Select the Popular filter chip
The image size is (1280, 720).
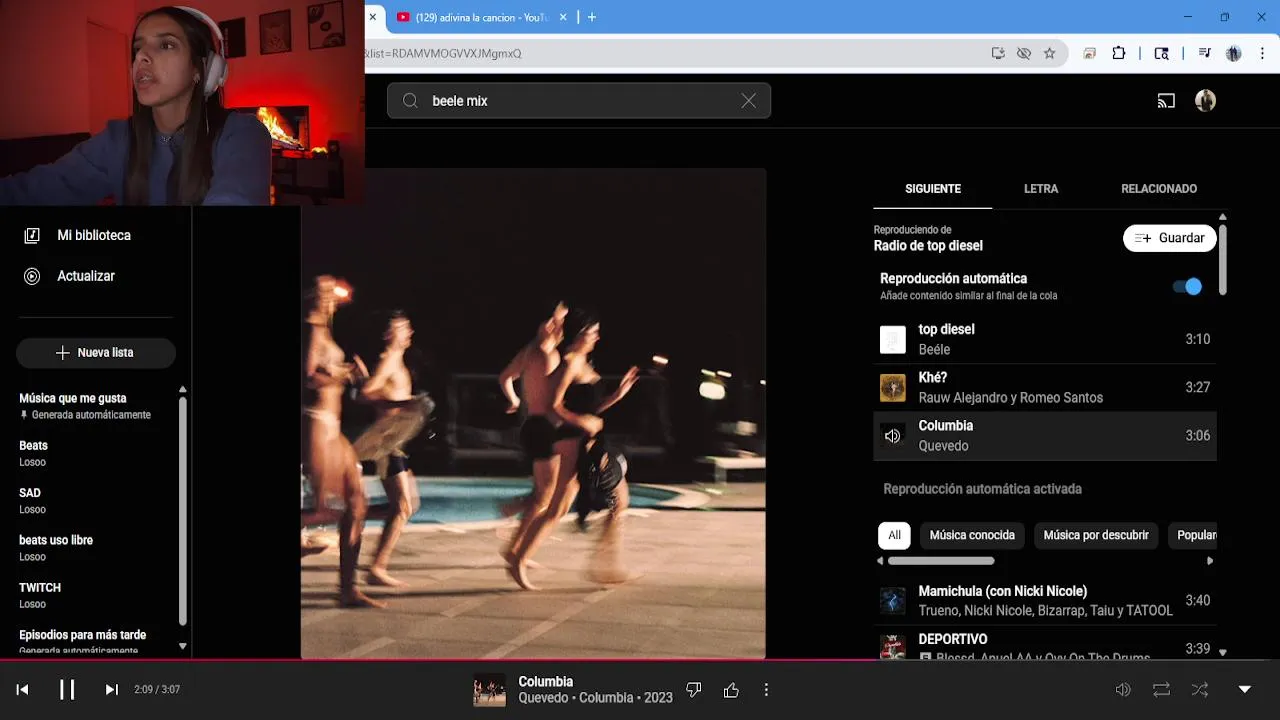[1192, 535]
